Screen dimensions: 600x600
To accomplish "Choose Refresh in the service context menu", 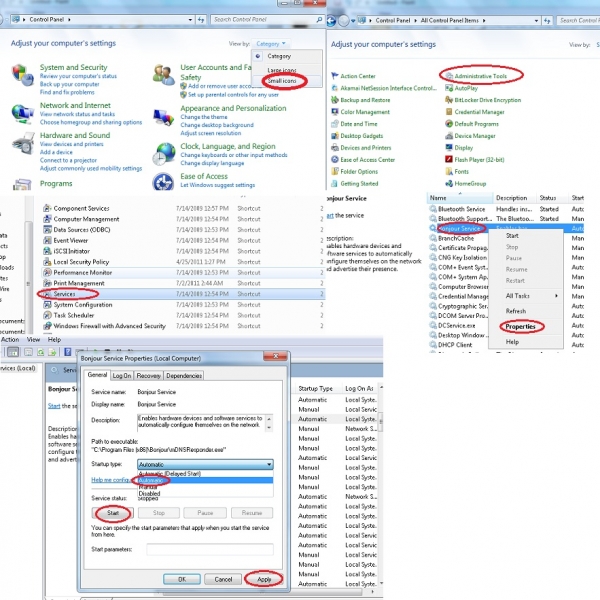I will (x=516, y=311).
